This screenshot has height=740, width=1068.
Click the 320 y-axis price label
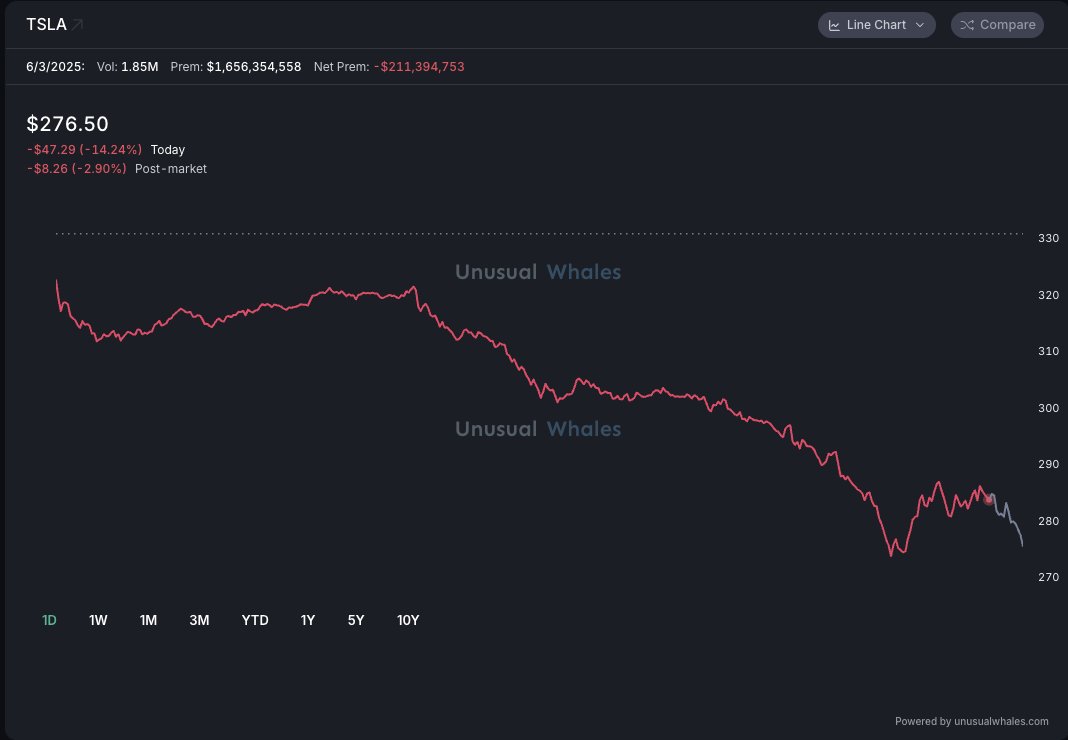pyautogui.click(x=1048, y=295)
